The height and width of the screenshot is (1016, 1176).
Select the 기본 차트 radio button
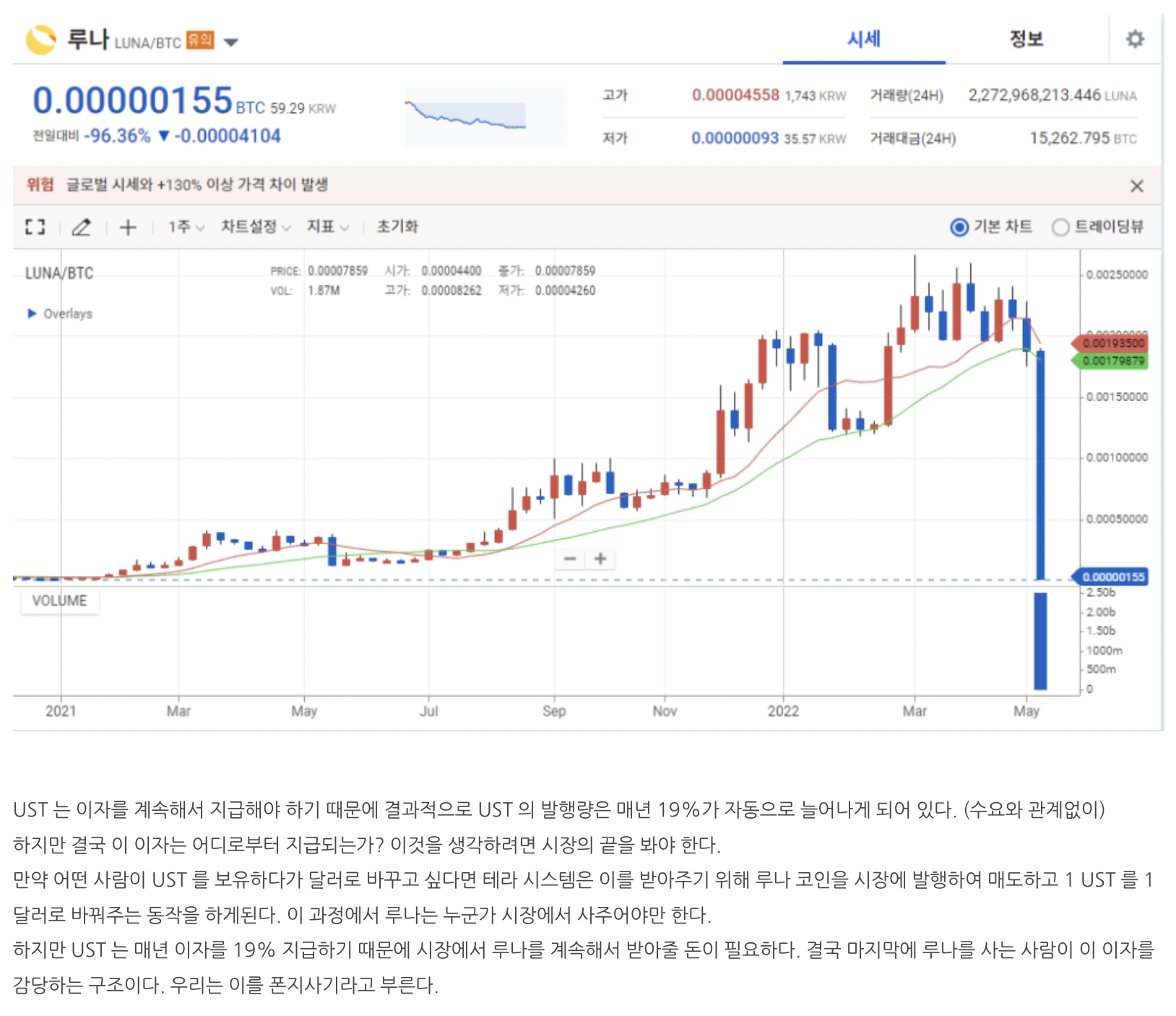point(959,228)
